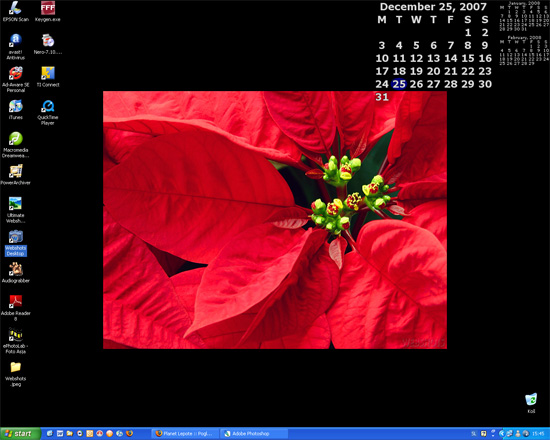Open the folder icon in Quick Launch
Viewport: 550px width, 440px height.
click(69, 433)
